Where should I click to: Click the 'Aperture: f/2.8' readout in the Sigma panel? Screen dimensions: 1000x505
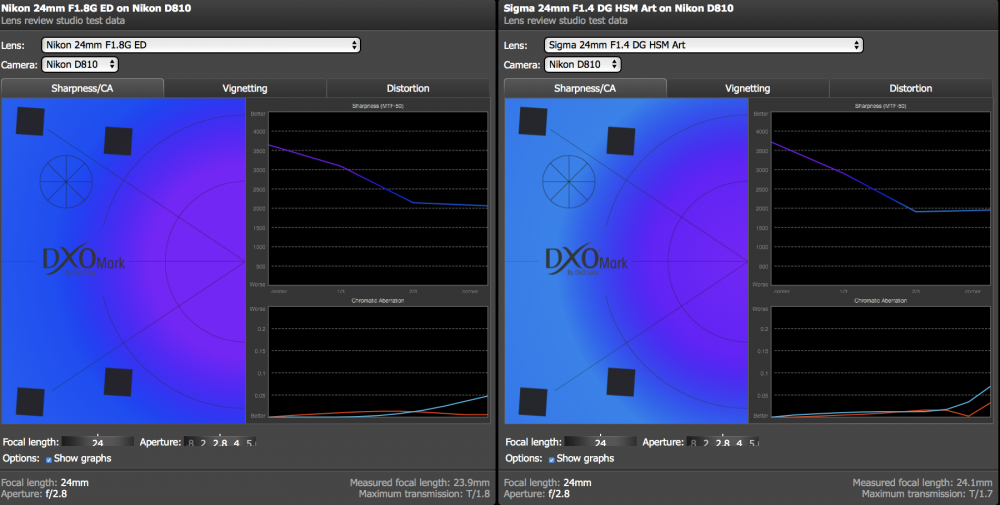(x=536, y=494)
